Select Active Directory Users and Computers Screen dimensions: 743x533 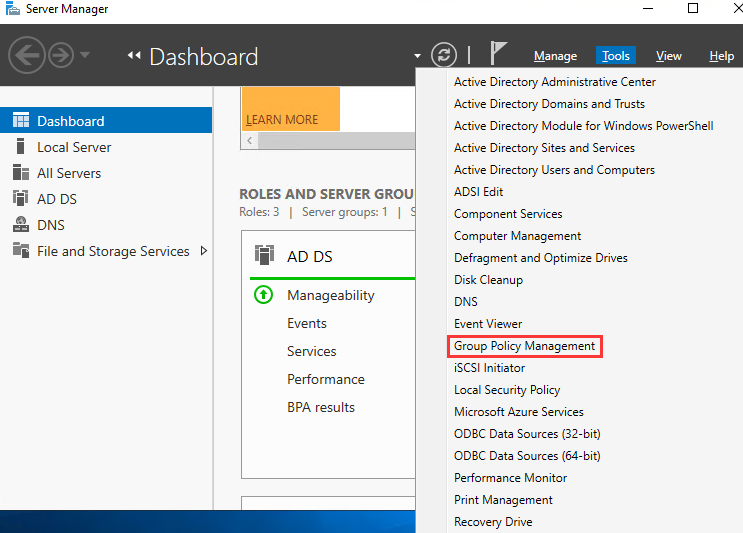[x=554, y=170]
